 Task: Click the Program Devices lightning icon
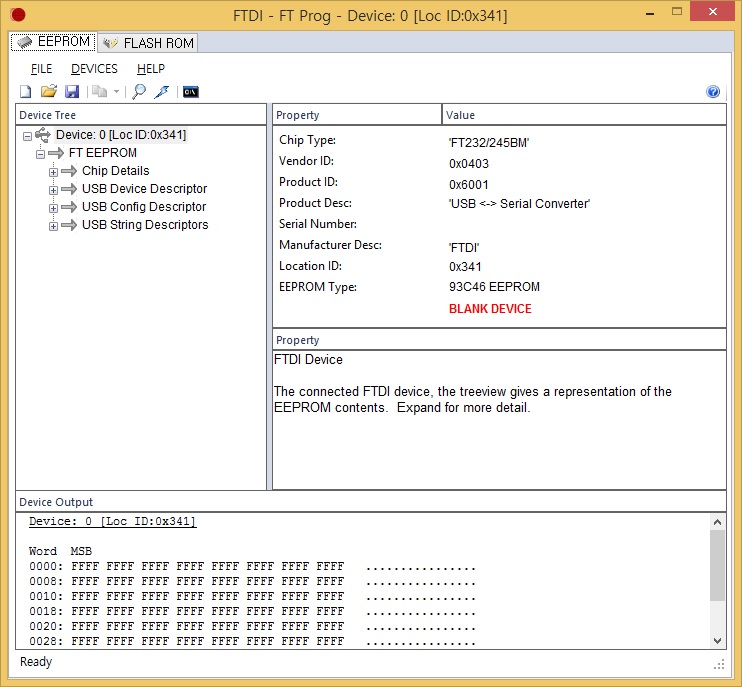coord(161,92)
